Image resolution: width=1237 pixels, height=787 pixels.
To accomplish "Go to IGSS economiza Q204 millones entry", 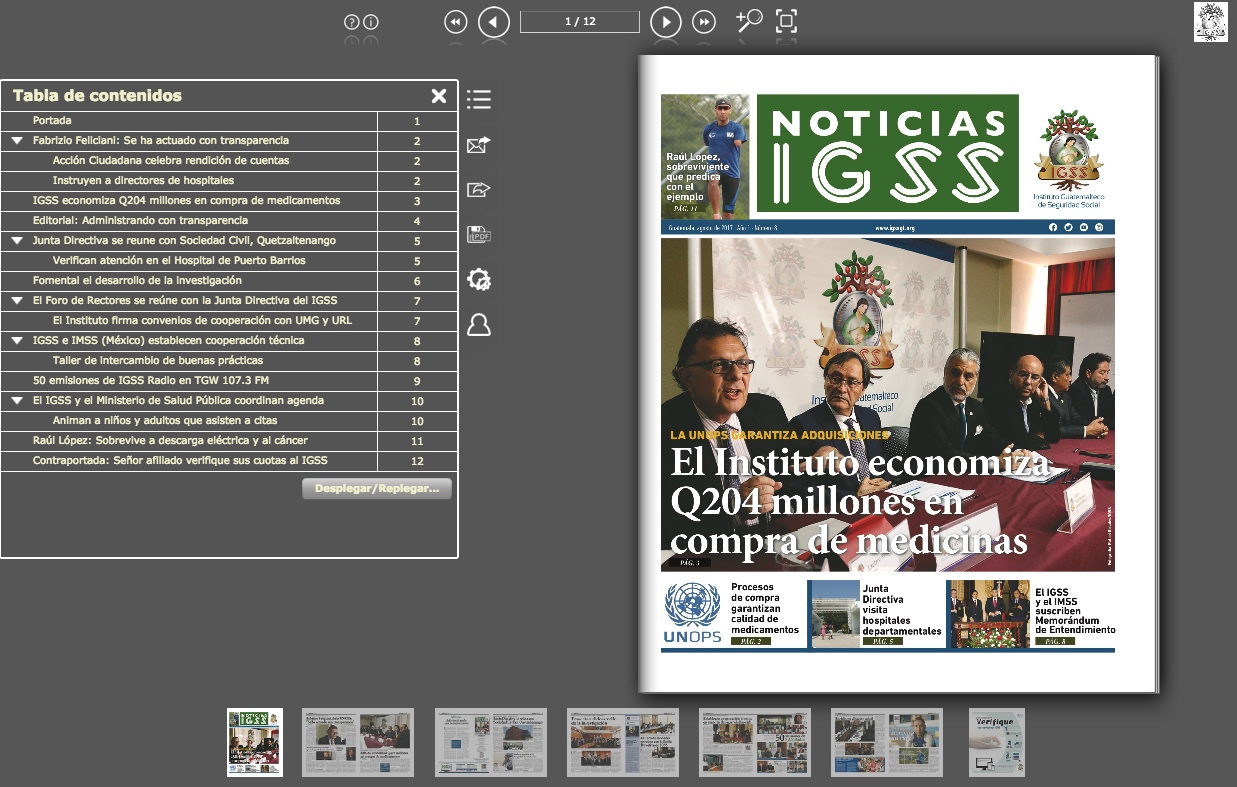I will [x=186, y=201].
